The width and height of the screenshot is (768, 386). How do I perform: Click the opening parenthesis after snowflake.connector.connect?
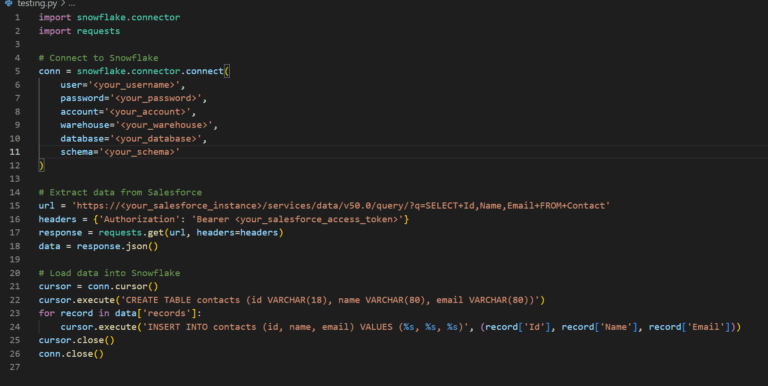click(227, 72)
